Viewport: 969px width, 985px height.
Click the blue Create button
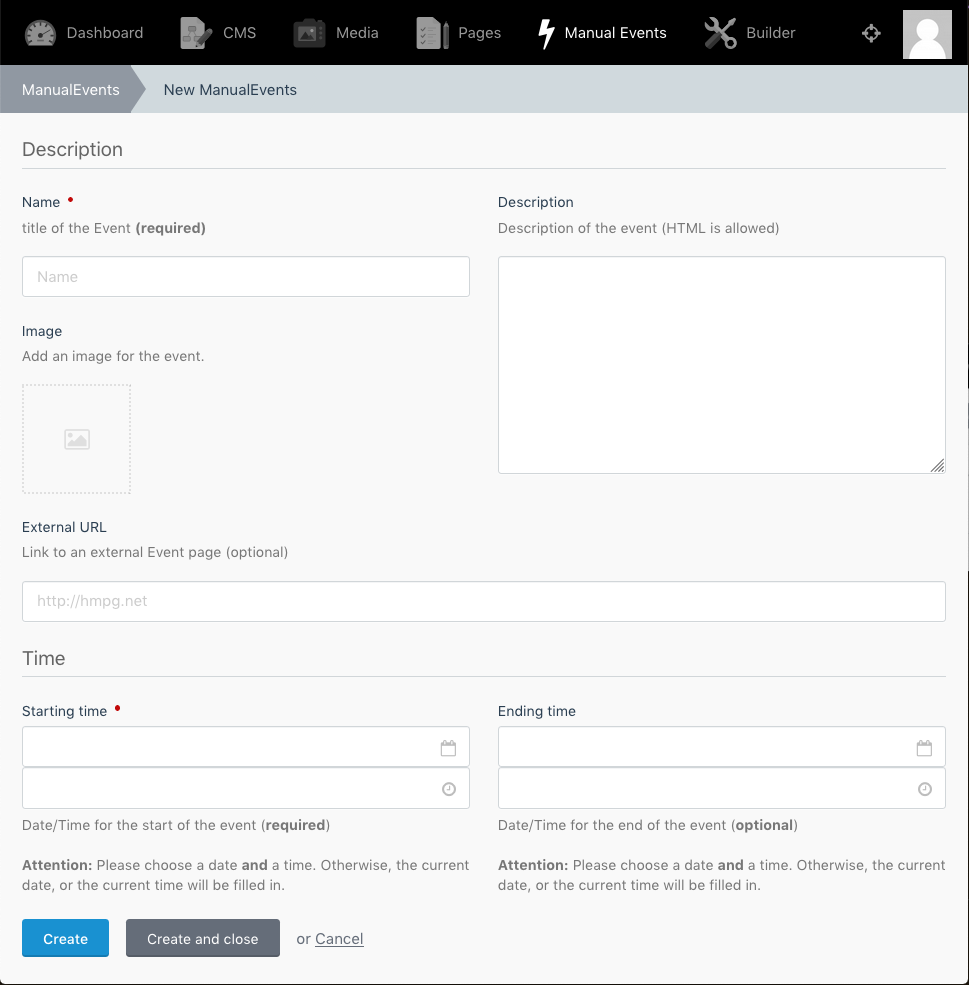[x=65, y=939]
